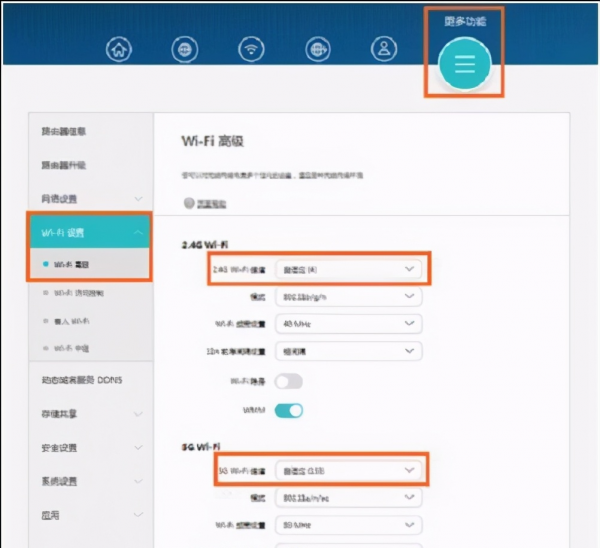Expand the 网络设置 sidebar section

pos(91,199)
